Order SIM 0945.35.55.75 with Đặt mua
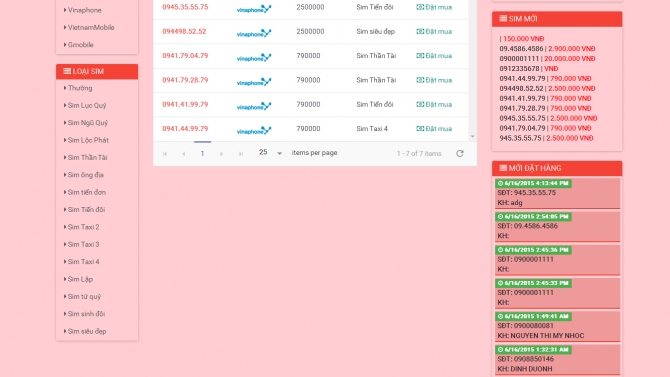The image size is (670, 377). [x=434, y=7]
